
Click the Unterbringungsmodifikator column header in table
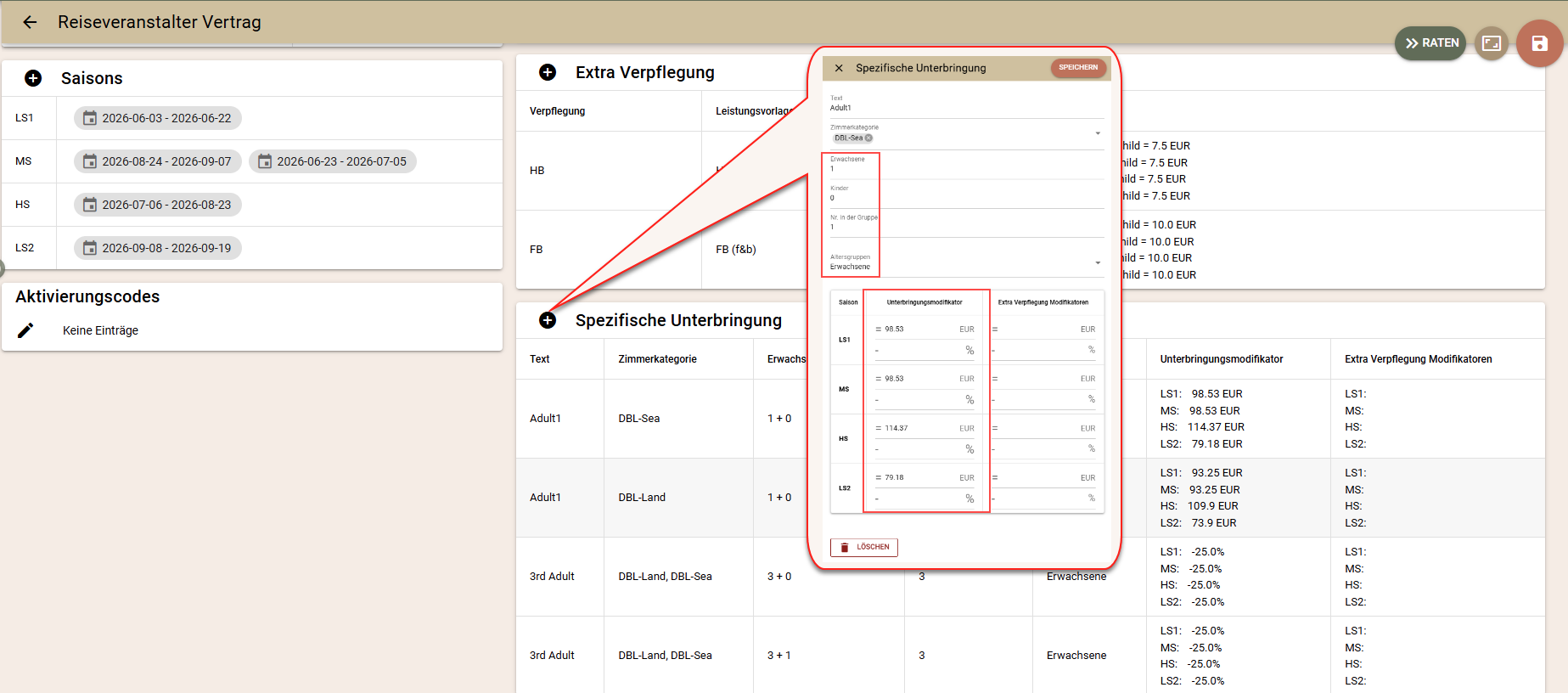coord(1222,359)
